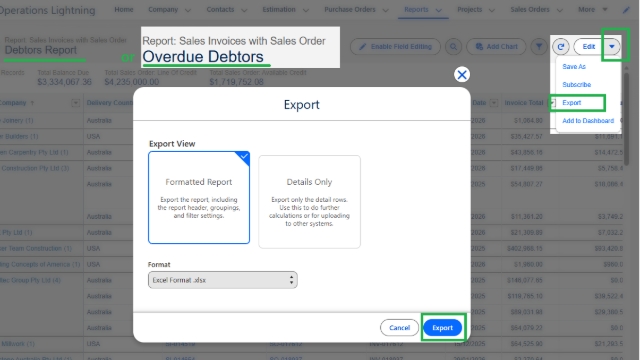Screen dimensions: 640x360
Task: Refresh the report with the reload icon
Action: [x=561, y=47]
